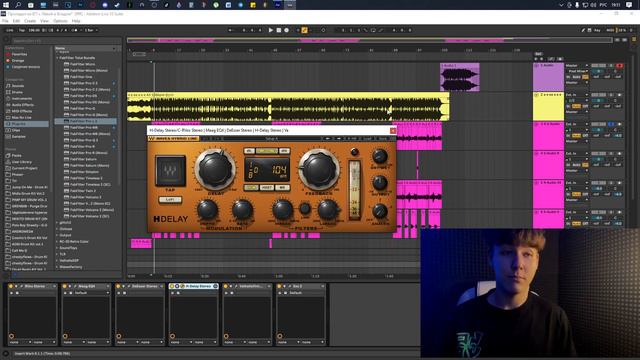Adjust the large FEEDBACK knob

click(x=319, y=169)
